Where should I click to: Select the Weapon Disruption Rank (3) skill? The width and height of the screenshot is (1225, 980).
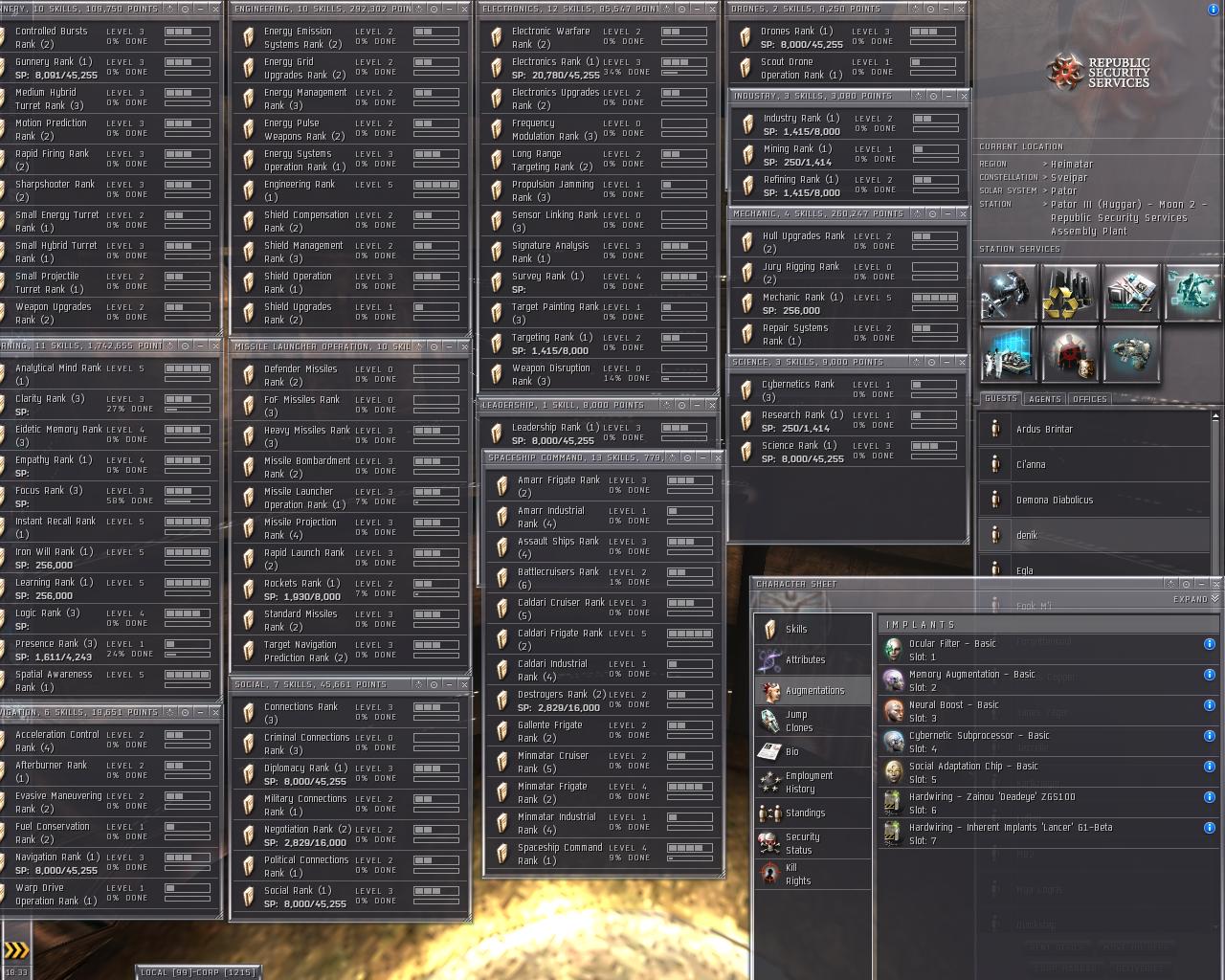coord(596,374)
